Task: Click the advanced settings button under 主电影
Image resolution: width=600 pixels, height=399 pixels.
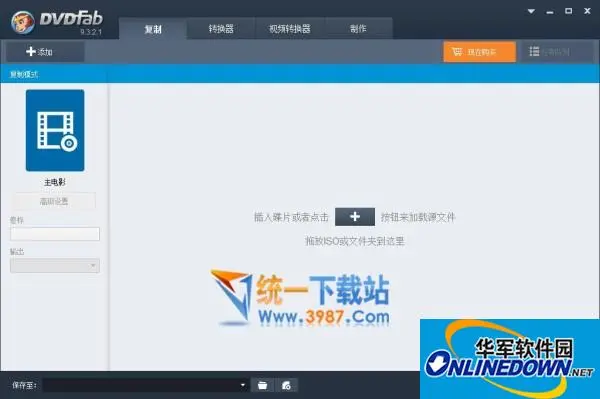Action: tap(55, 201)
